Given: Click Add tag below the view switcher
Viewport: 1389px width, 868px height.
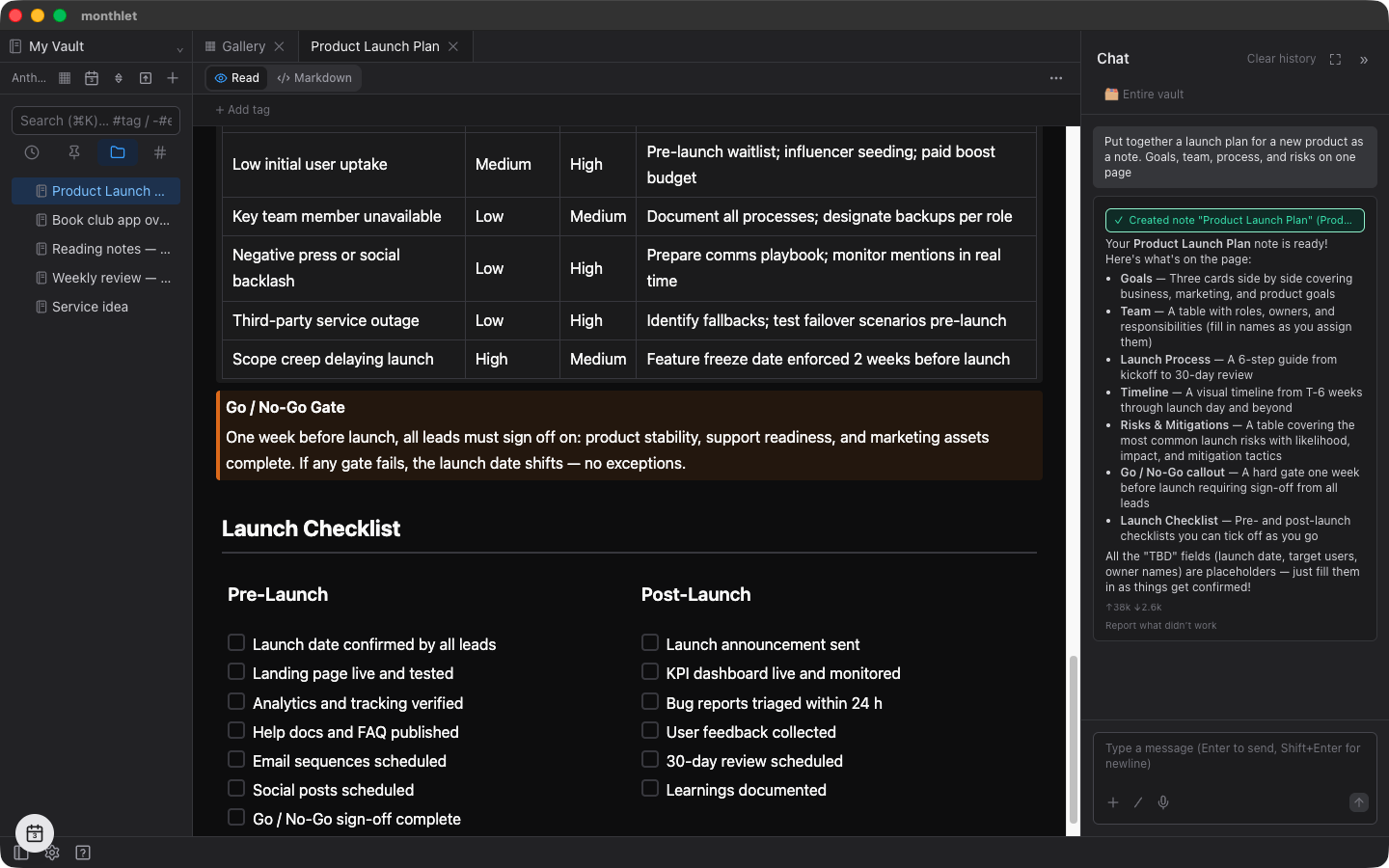Looking at the screenshot, I should coord(243,110).
